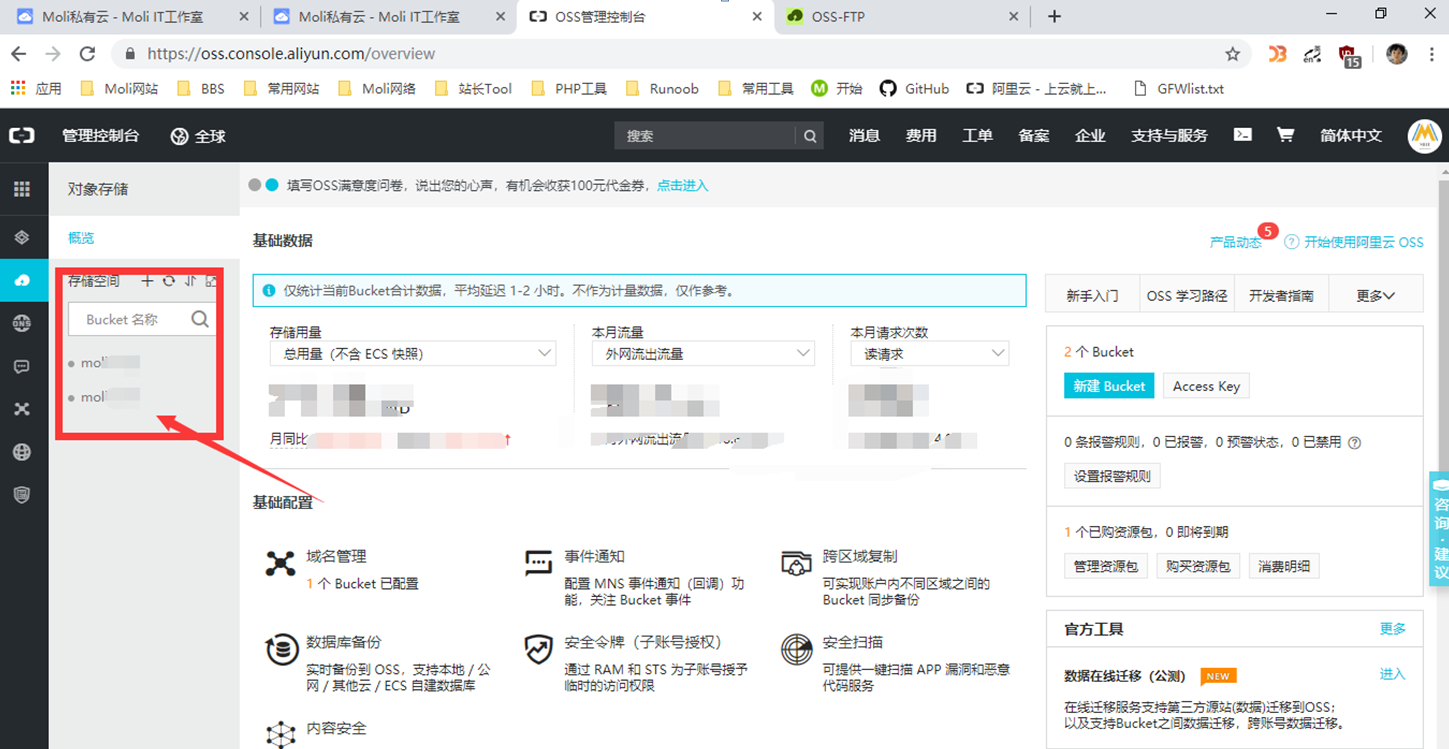Screen dimensions: 1449x749
Task: Open the 读请求 request type dropdown
Action: click(x=930, y=354)
